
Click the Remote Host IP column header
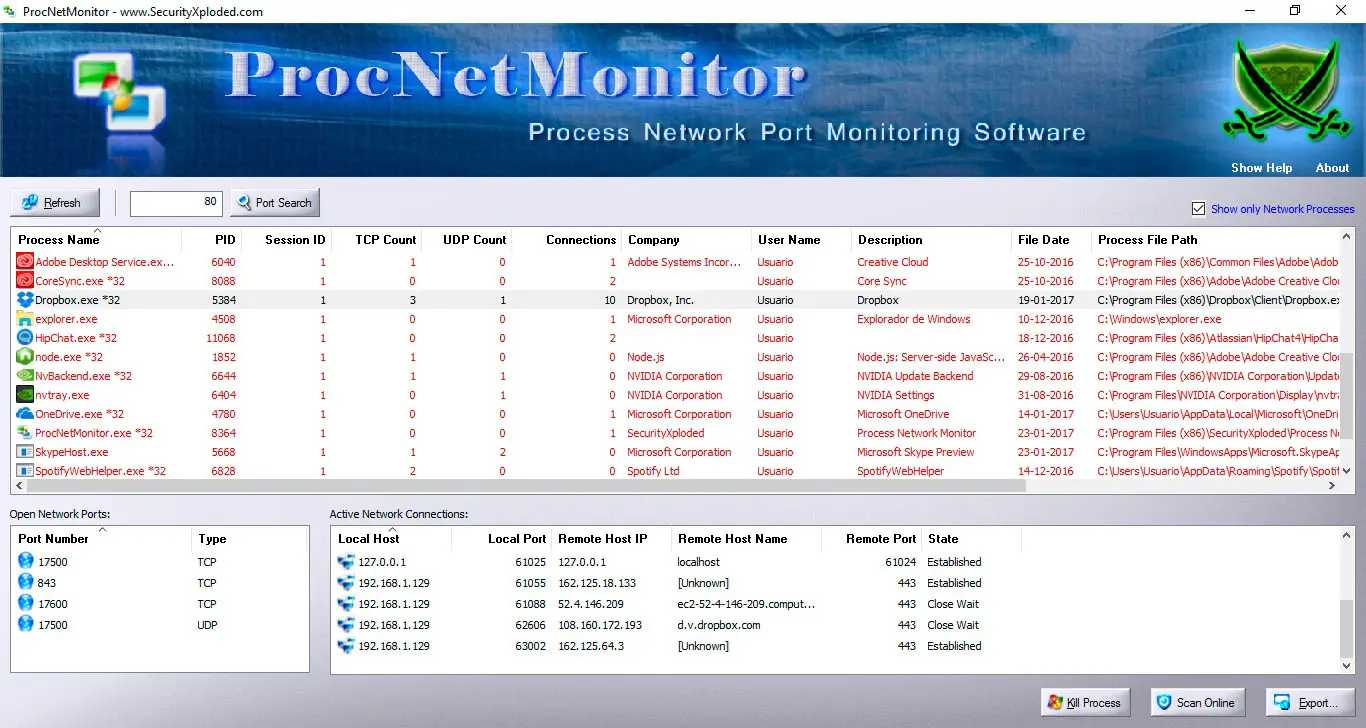click(x=612, y=539)
